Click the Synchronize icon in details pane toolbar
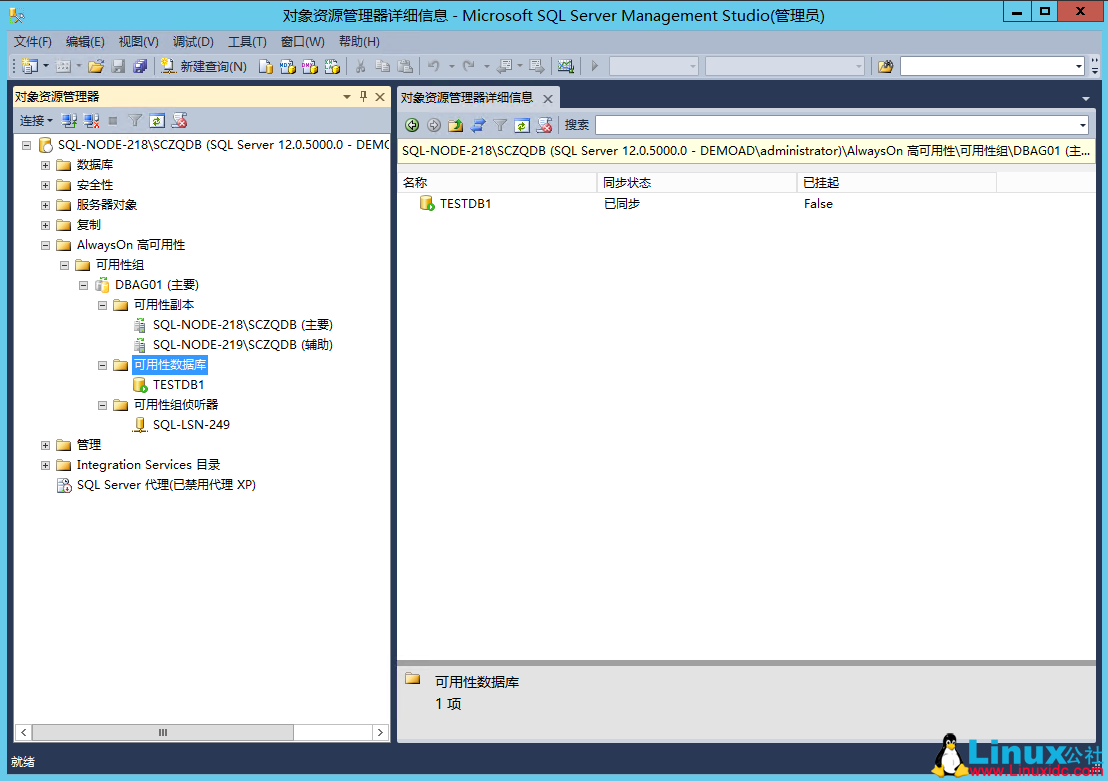 [478, 125]
